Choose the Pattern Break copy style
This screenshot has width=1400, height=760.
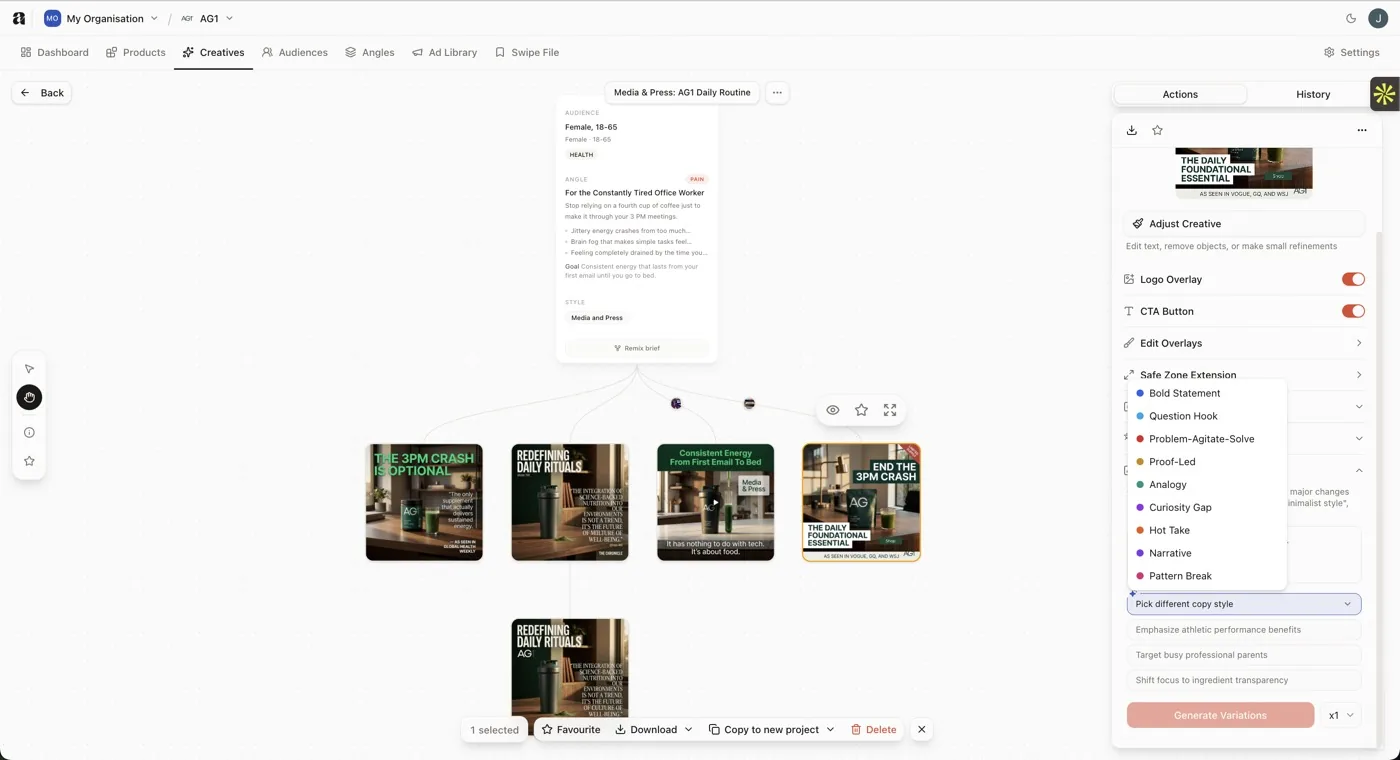pos(1206,576)
